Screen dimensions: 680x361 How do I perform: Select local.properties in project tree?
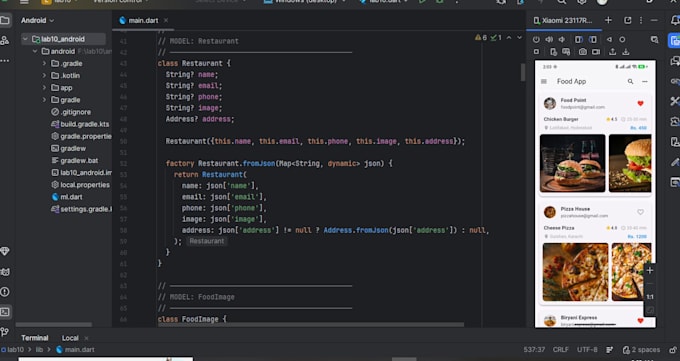(80, 185)
